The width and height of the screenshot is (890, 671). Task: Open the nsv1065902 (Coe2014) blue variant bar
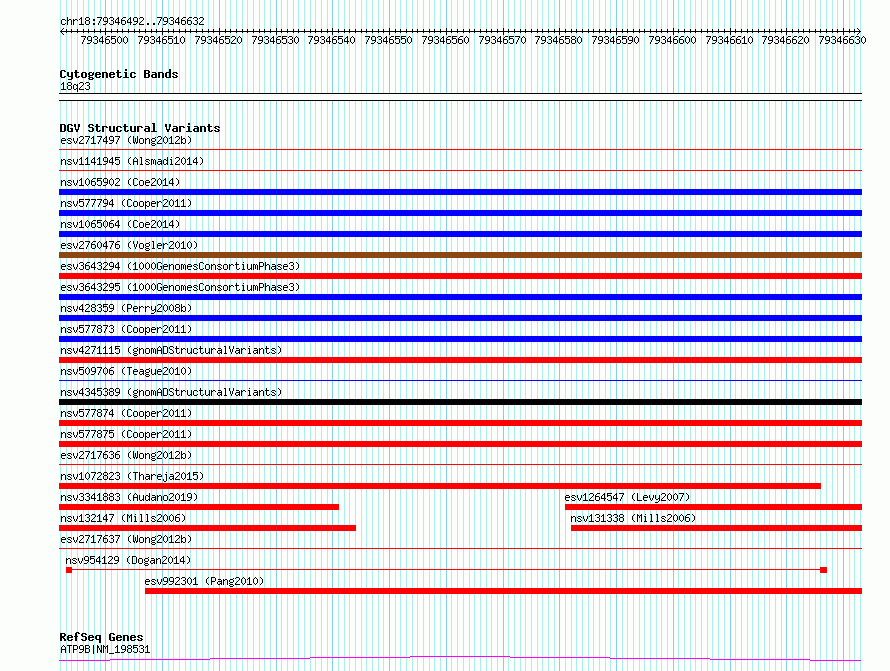click(x=460, y=192)
